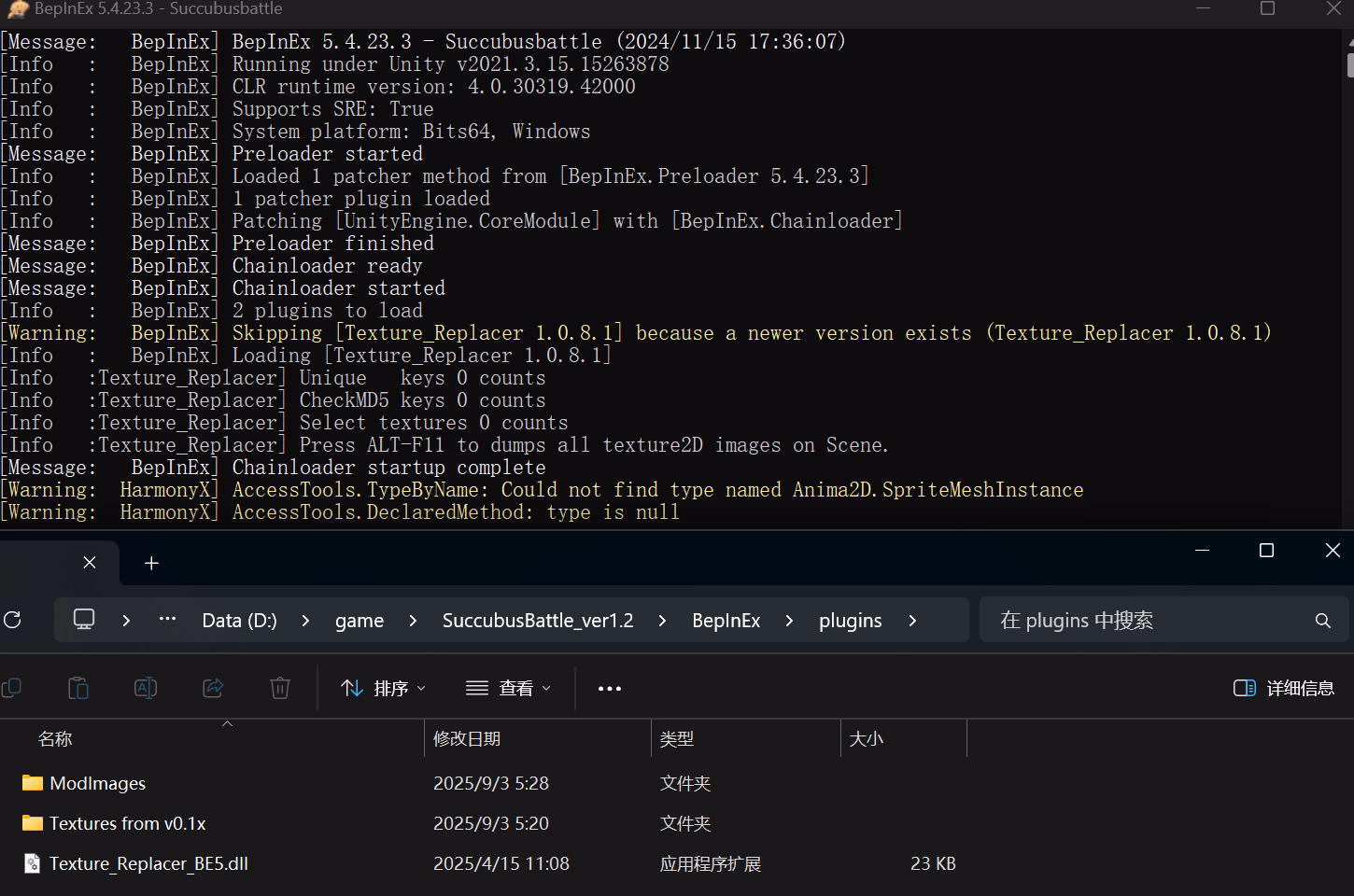Go to the game folder breadcrumb

360,621
